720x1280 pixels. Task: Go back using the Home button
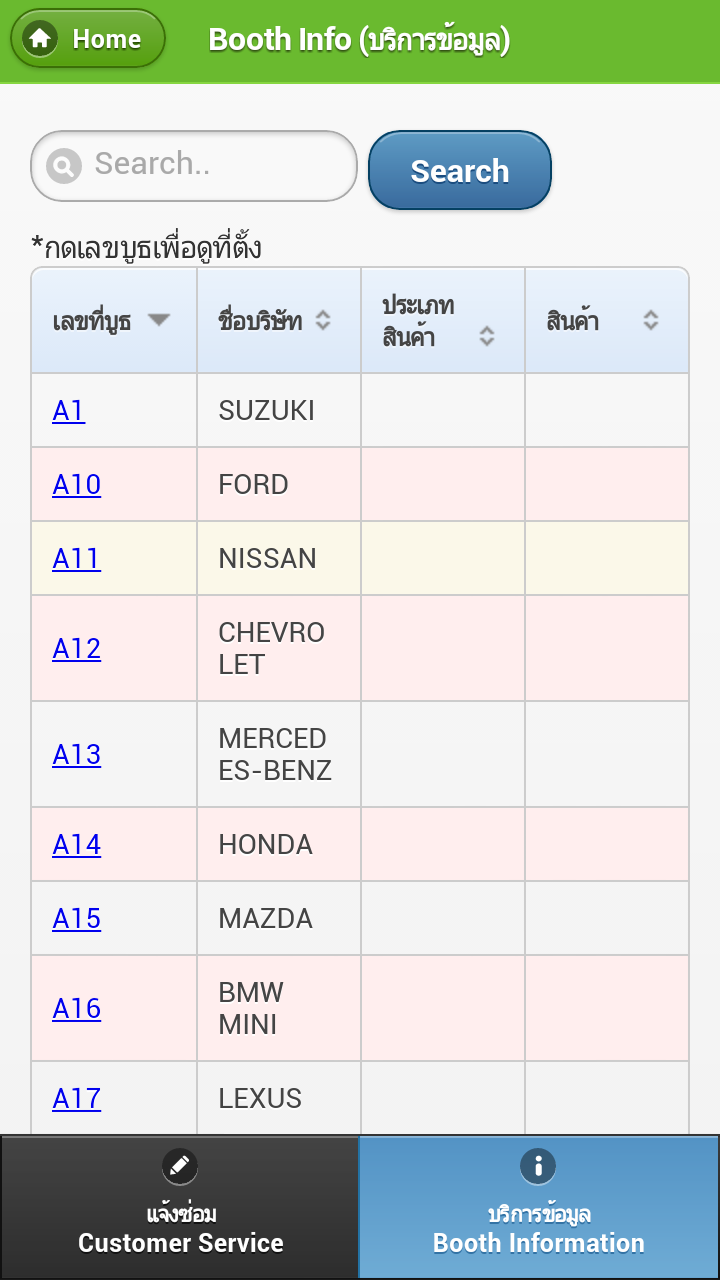pyautogui.click(x=88, y=39)
